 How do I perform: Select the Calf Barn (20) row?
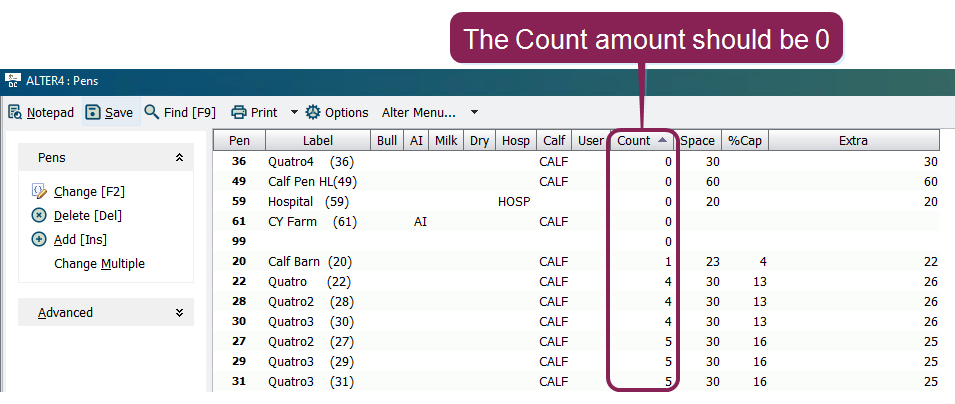tap(576, 261)
